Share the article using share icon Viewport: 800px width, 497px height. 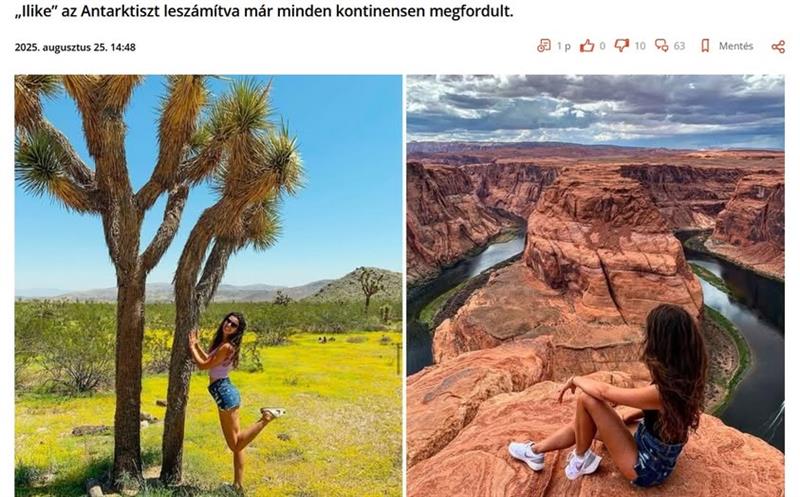point(778,47)
